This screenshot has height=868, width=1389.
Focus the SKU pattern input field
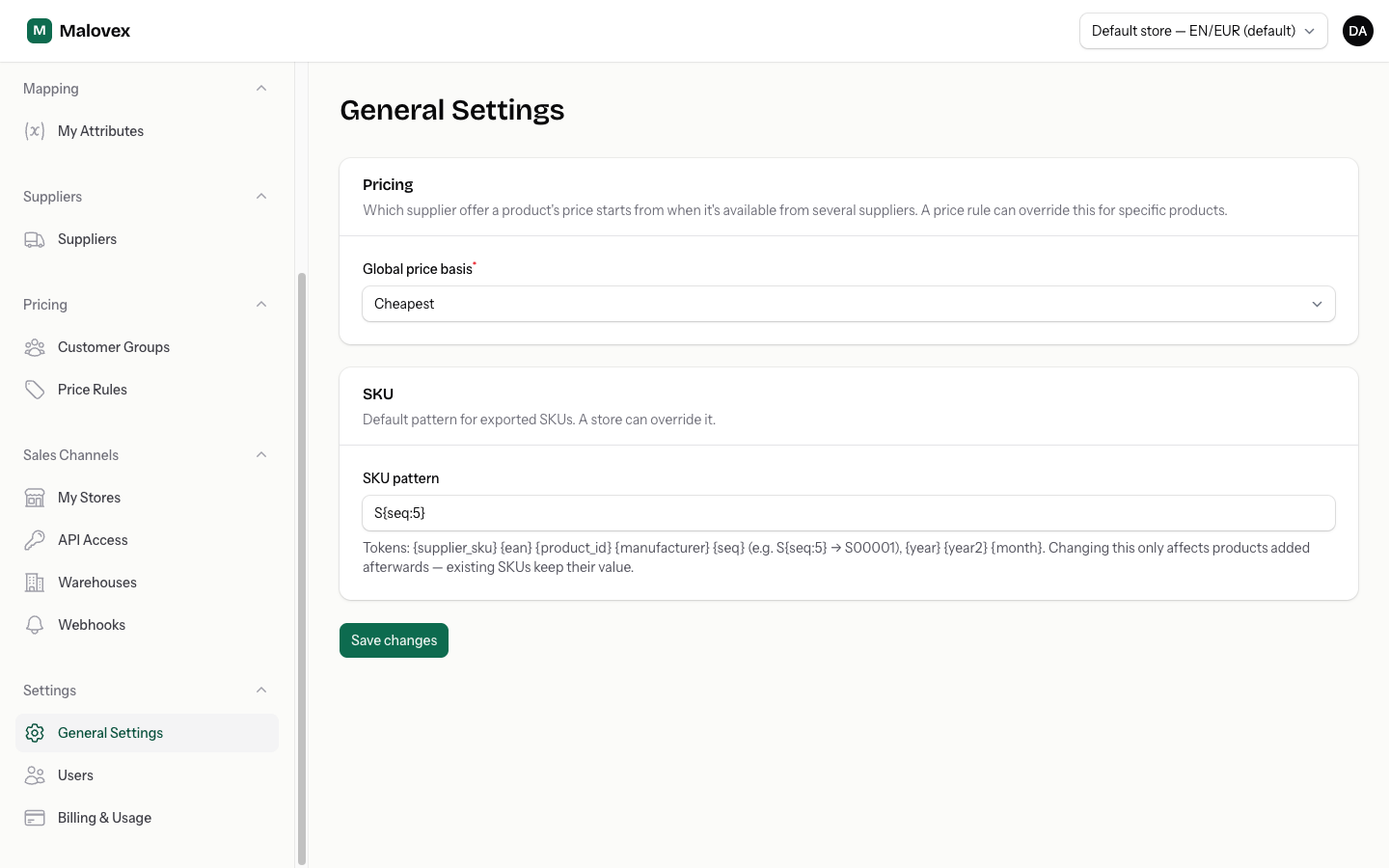849,513
